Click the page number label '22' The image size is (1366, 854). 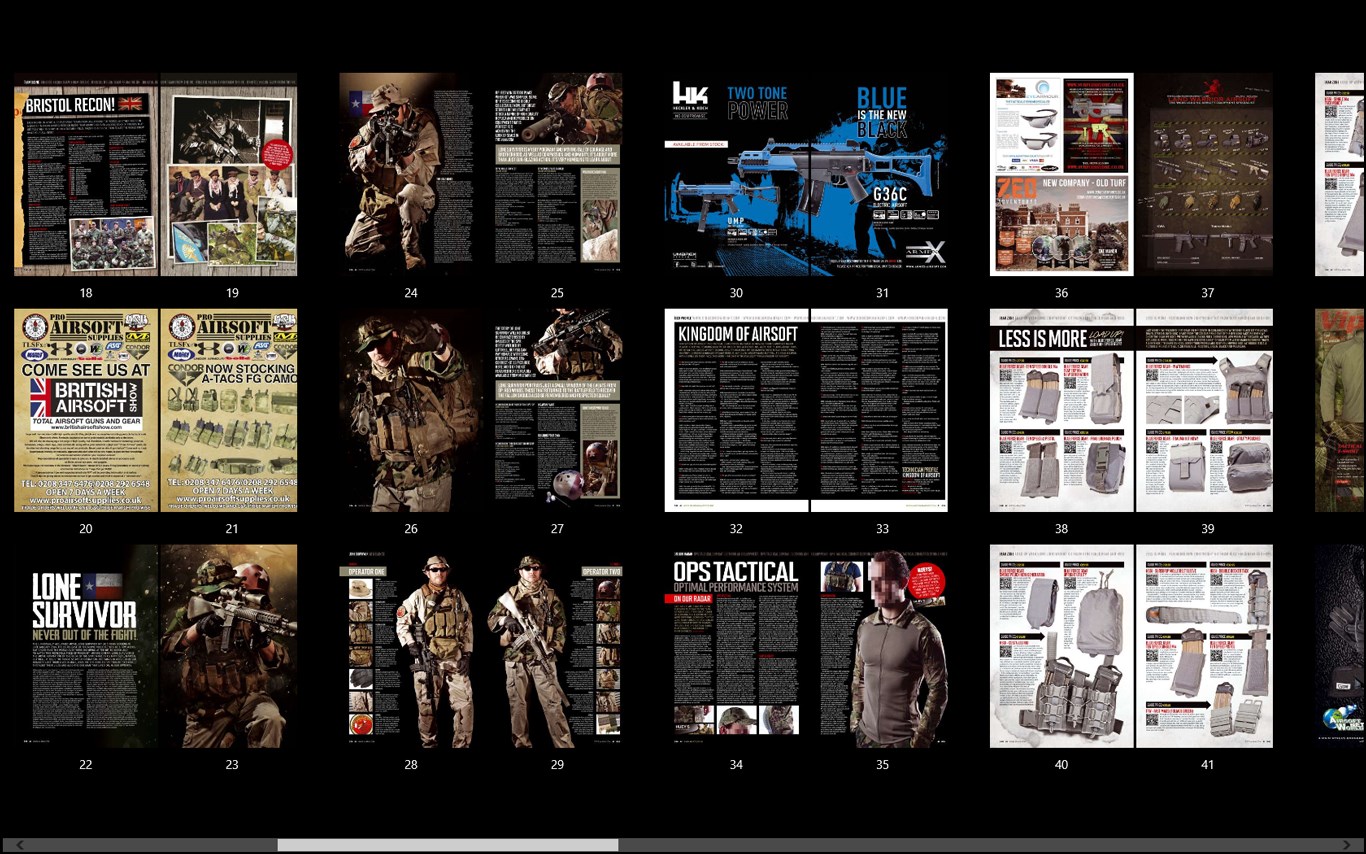pos(86,765)
